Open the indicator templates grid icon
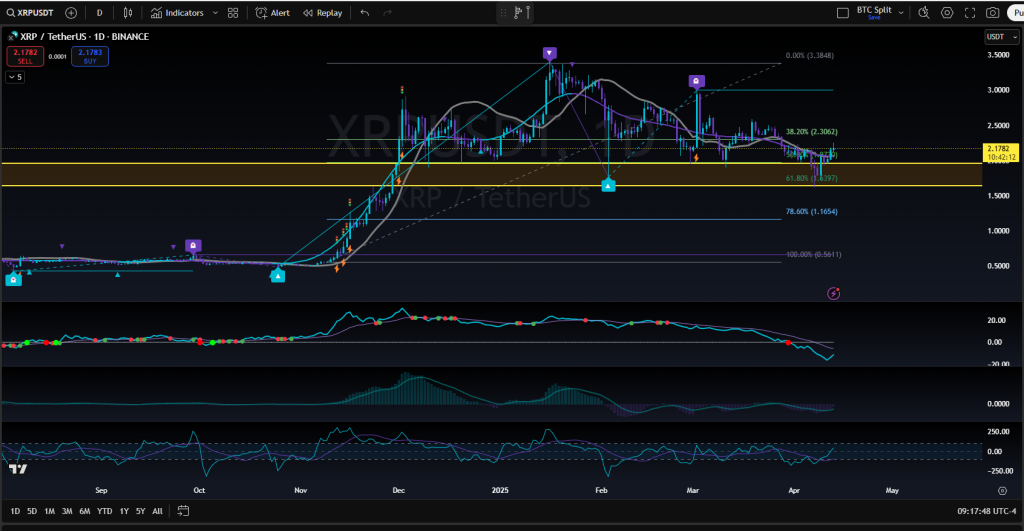Image resolution: width=1024 pixels, height=531 pixels. 233,12
